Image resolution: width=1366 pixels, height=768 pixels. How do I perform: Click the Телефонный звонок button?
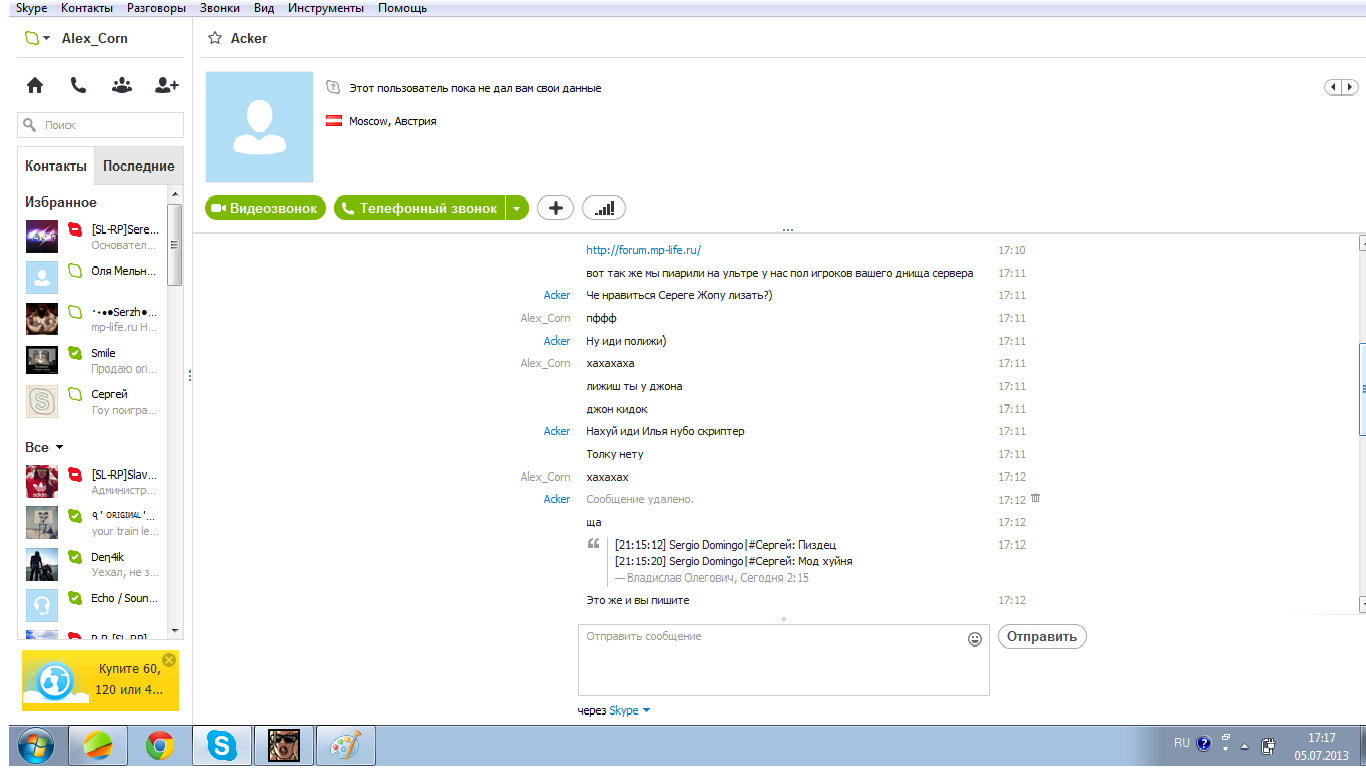coord(420,208)
